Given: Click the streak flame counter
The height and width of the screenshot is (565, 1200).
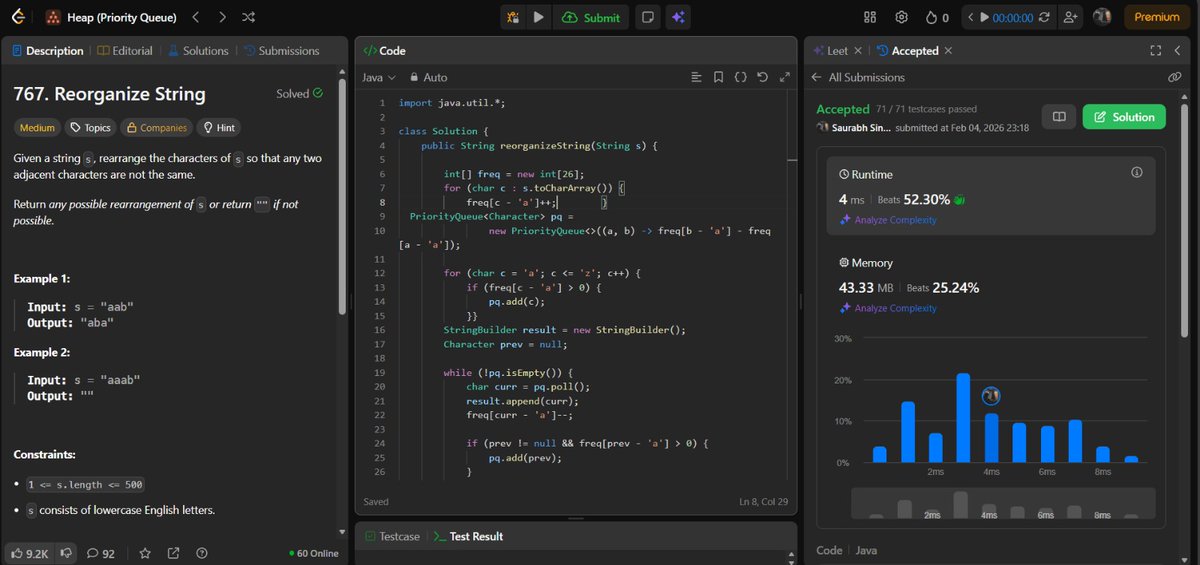Looking at the screenshot, I should (x=938, y=17).
